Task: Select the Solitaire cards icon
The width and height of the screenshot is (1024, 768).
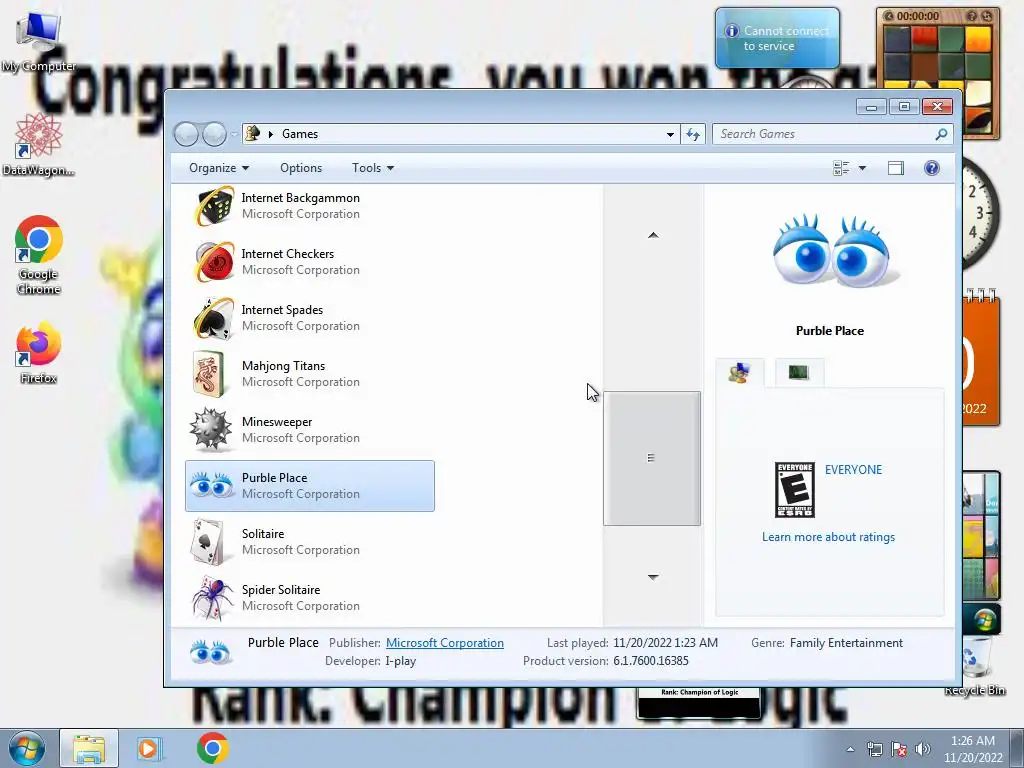Action: (209, 542)
